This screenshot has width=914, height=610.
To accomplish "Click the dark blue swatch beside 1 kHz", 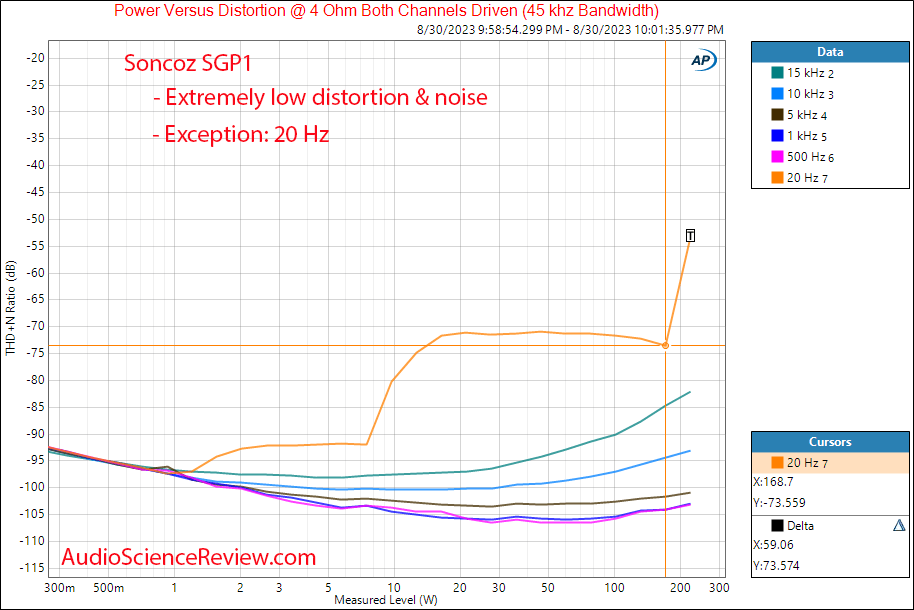I will click(x=777, y=135).
